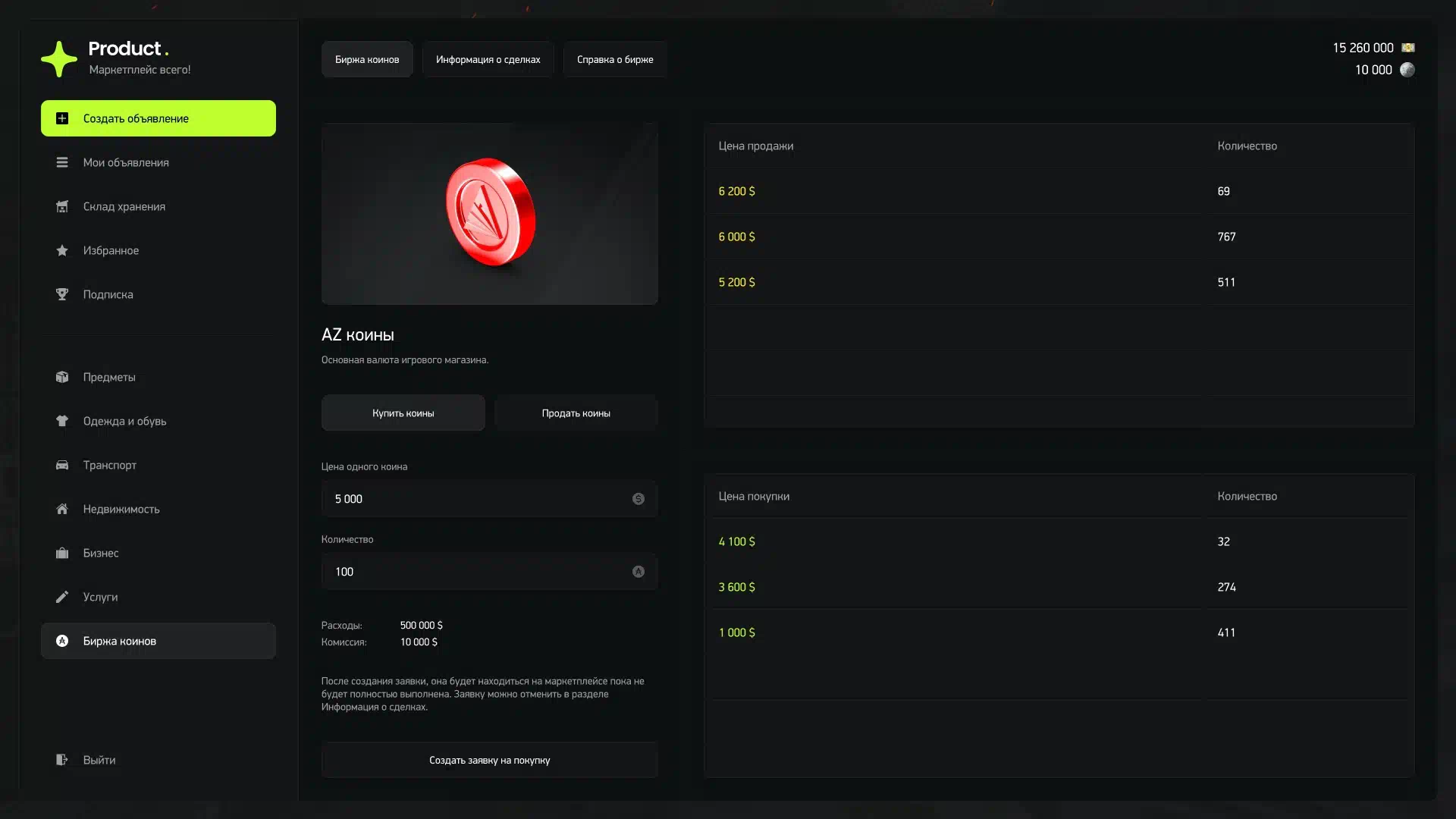
Task: Click the cash icon next to 15 260 000
Action: (1408, 48)
